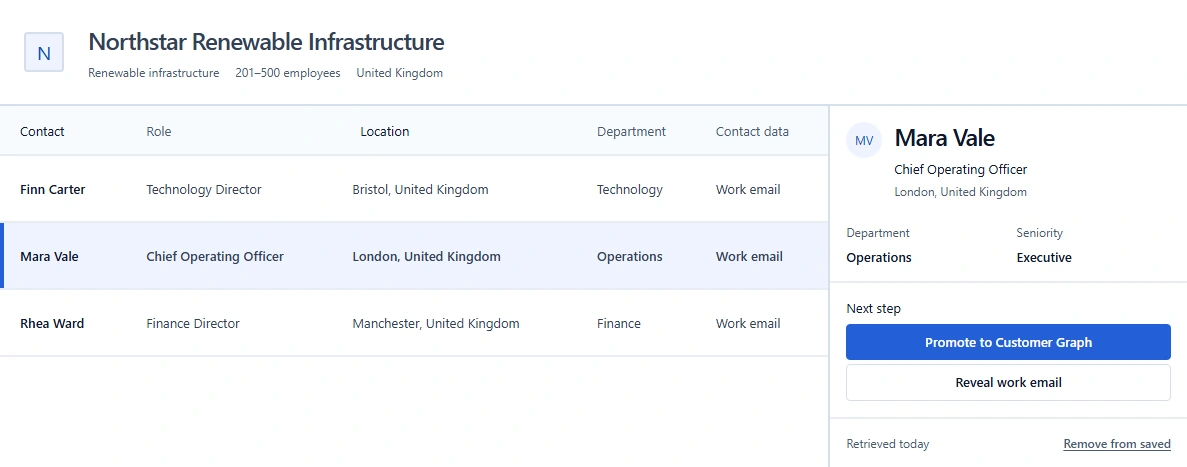Image resolution: width=1187 pixels, height=467 pixels.
Task: Click the Contact data column header
Action: click(x=752, y=131)
